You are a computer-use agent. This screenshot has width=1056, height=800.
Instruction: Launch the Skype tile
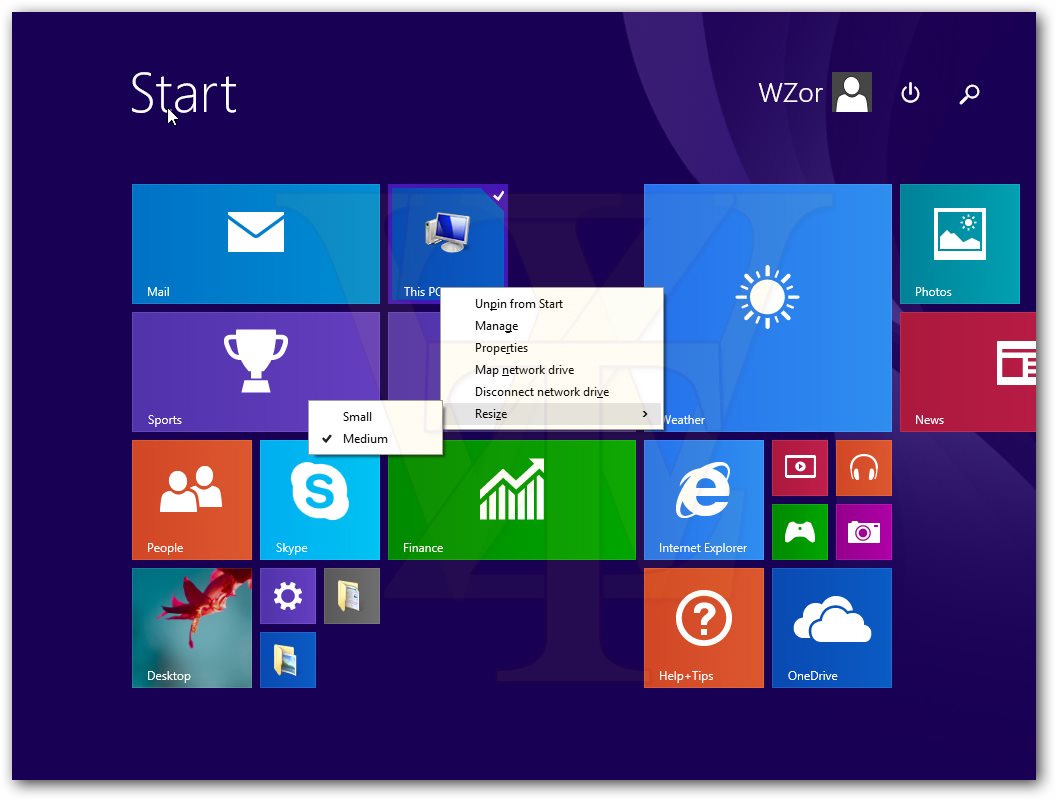[320, 500]
